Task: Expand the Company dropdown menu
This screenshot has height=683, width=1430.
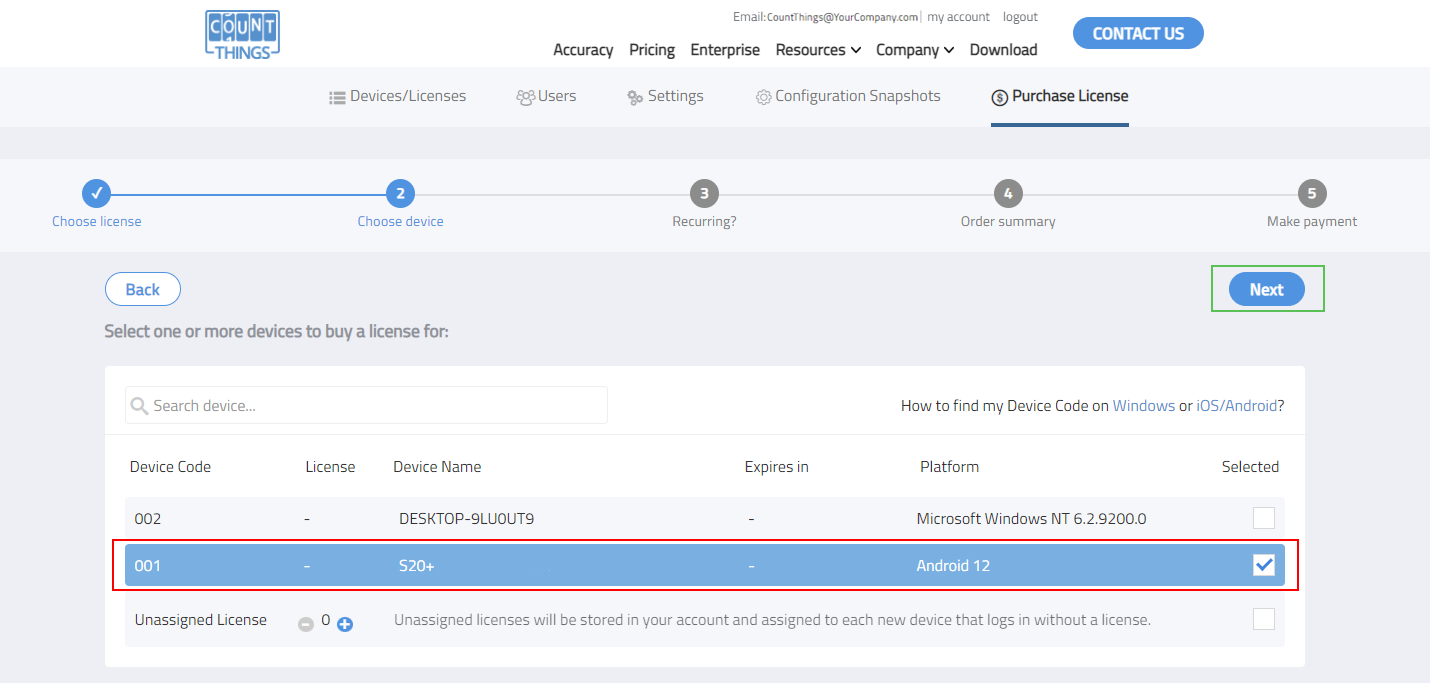Action: (x=914, y=50)
